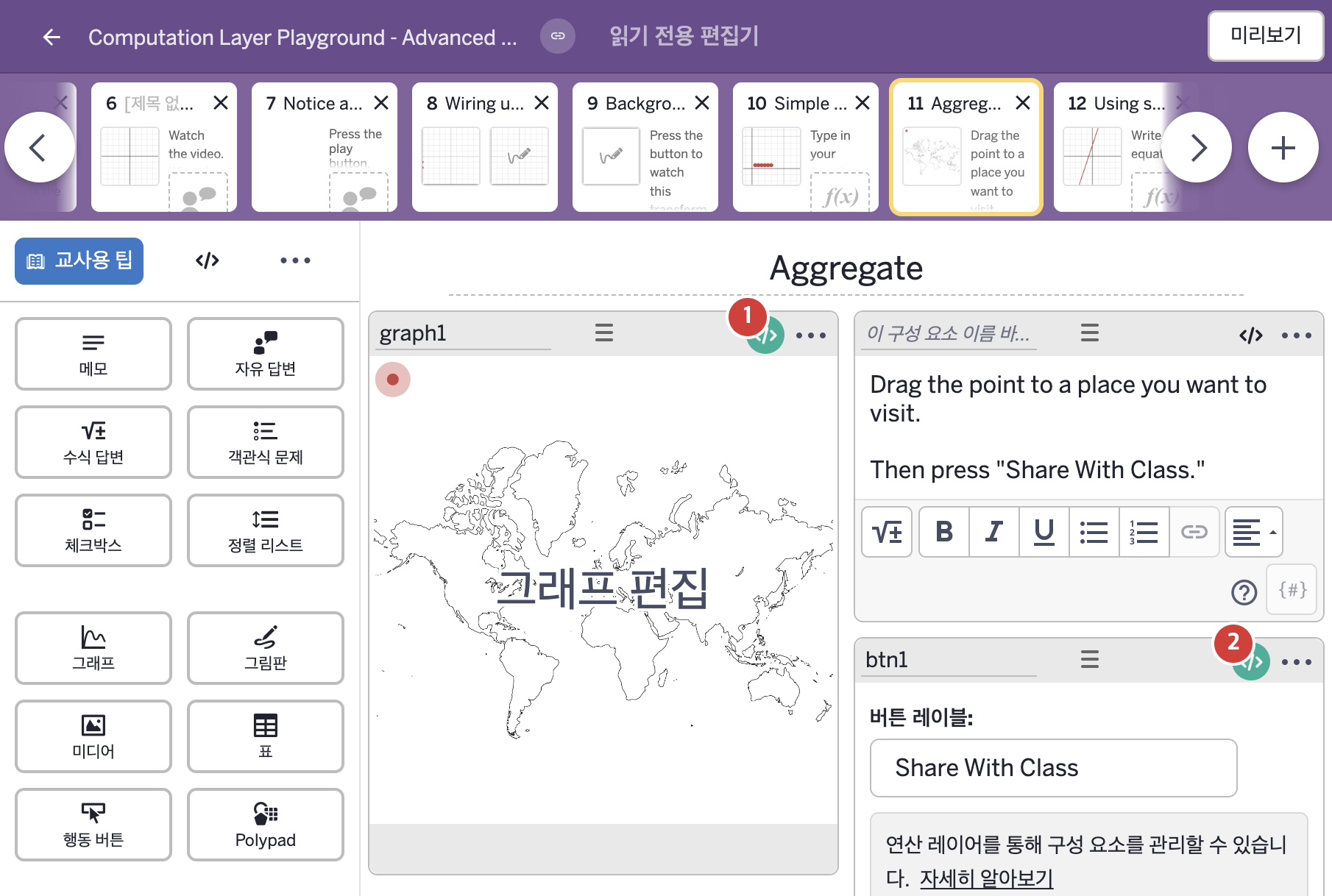This screenshot has width=1332, height=896.
Task: Click the 교사용 팁 button
Action: click(x=79, y=260)
